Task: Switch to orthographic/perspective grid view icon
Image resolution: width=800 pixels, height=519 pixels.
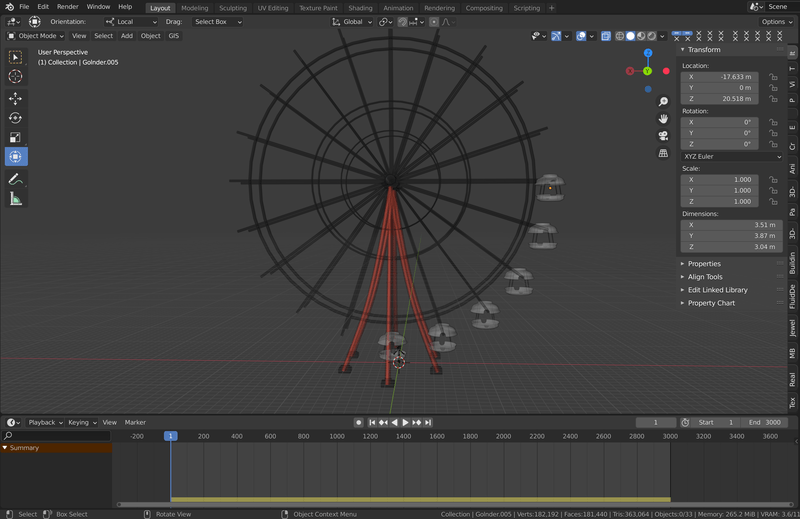Action: 663,153
